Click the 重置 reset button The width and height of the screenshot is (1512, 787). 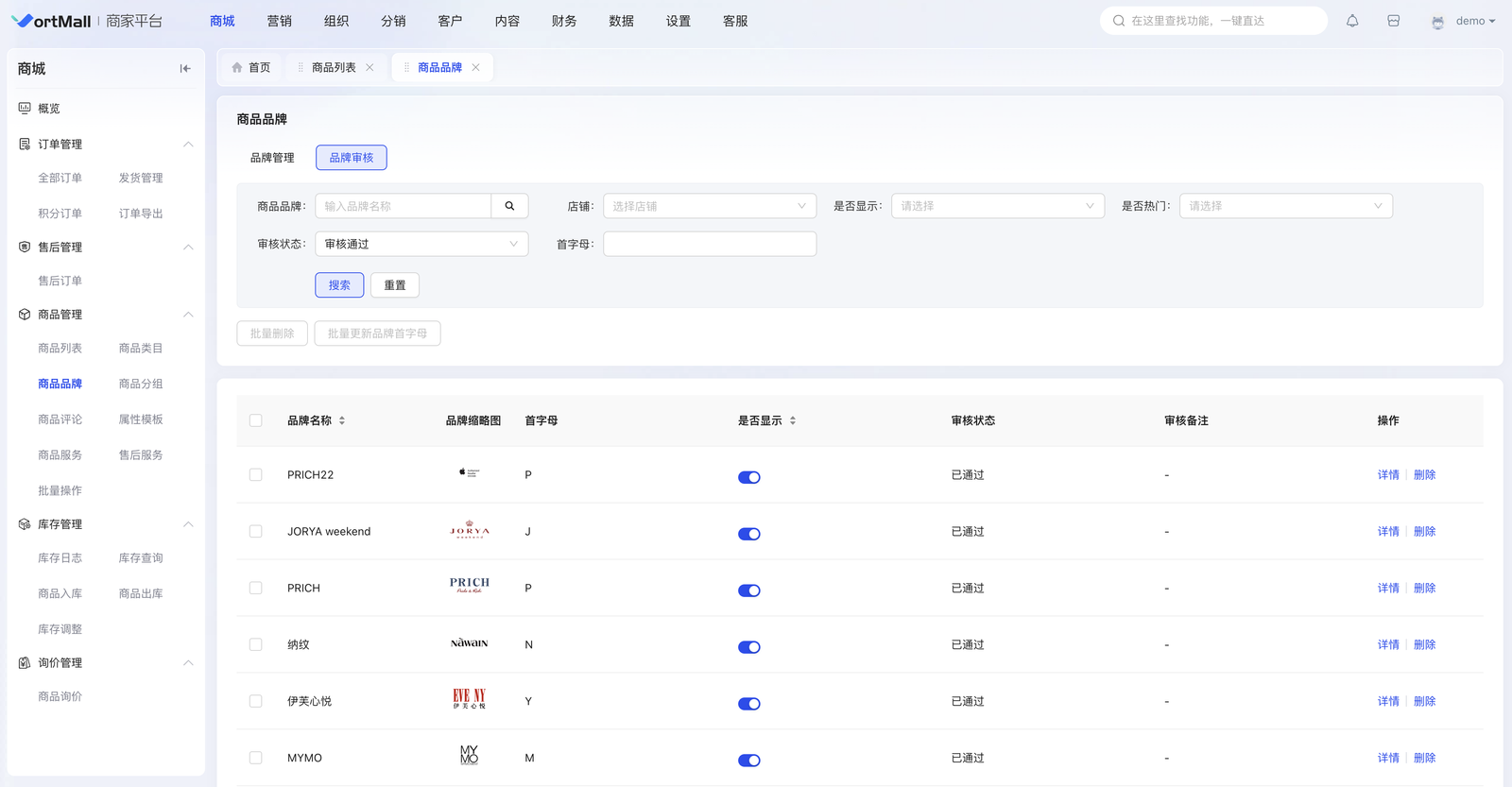395,285
